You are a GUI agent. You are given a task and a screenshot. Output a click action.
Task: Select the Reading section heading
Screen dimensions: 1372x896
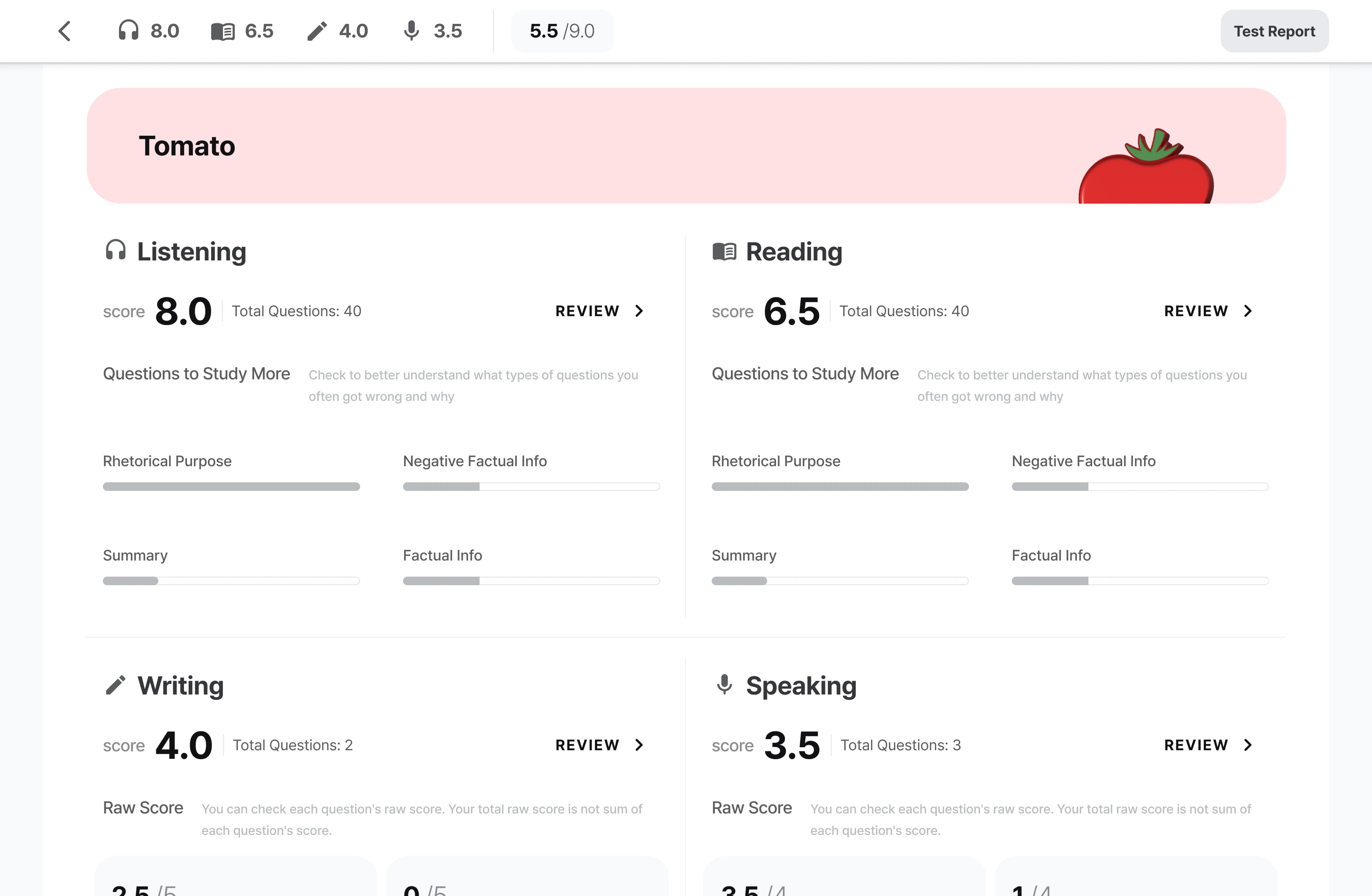click(794, 252)
